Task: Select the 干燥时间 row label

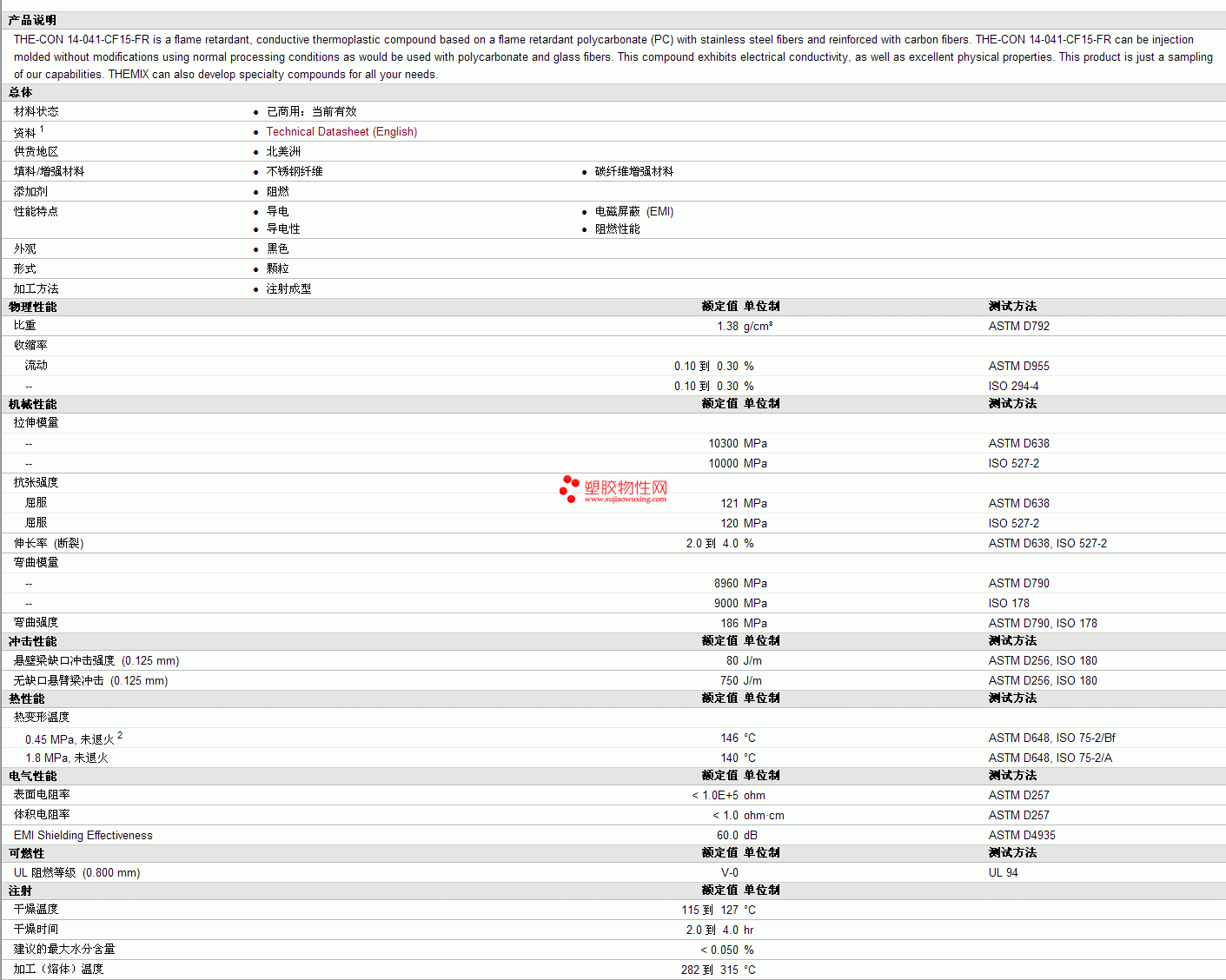Action: coord(36,930)
